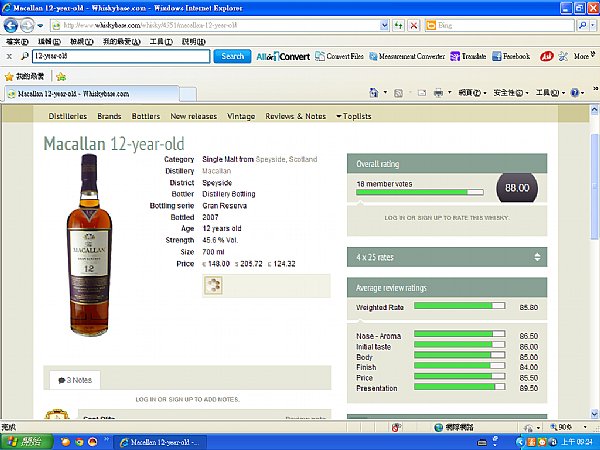The image size is (600, 450).
Task: Select the 3 Notes tab
Action: [75, 380]
